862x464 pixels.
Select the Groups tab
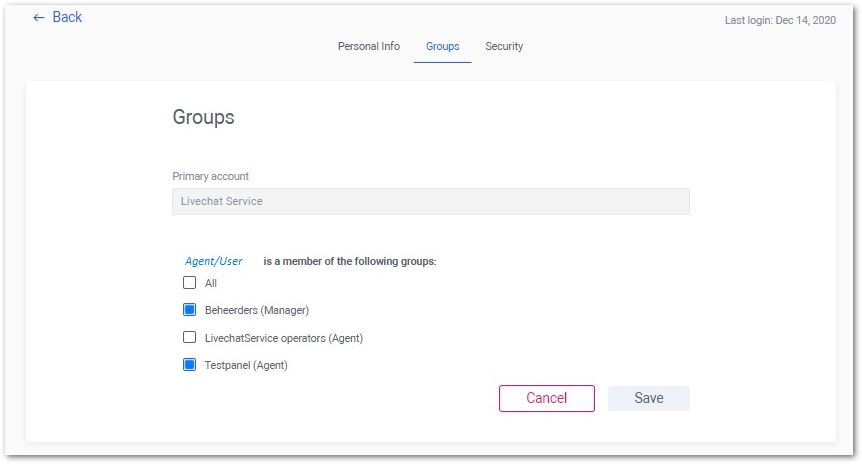pos(443,46)
